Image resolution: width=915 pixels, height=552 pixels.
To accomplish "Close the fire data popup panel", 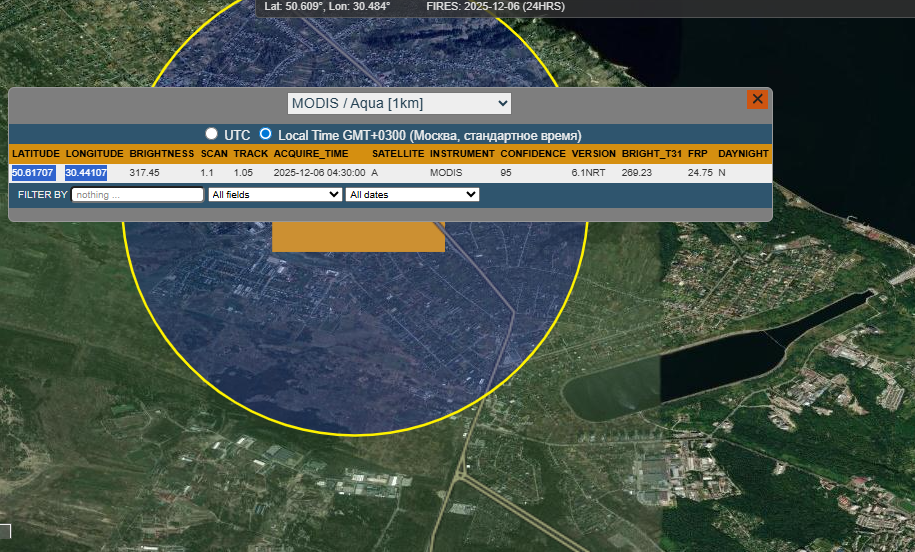I will pyautogui.click(x=757, y=99).
